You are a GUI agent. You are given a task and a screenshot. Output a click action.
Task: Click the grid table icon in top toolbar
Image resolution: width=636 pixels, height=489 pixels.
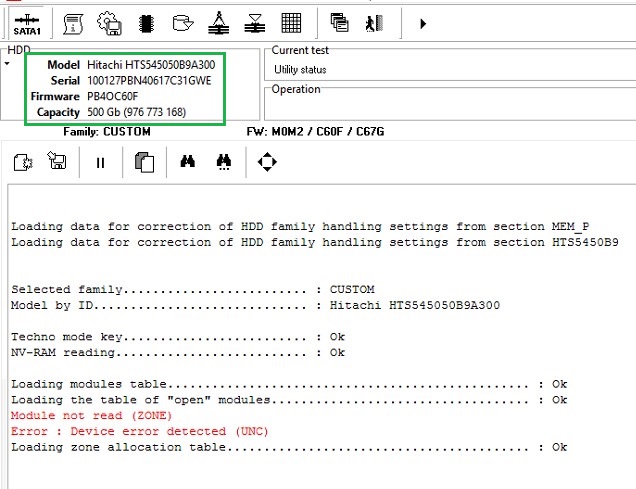pyautogui.click(x=291, y=22)
